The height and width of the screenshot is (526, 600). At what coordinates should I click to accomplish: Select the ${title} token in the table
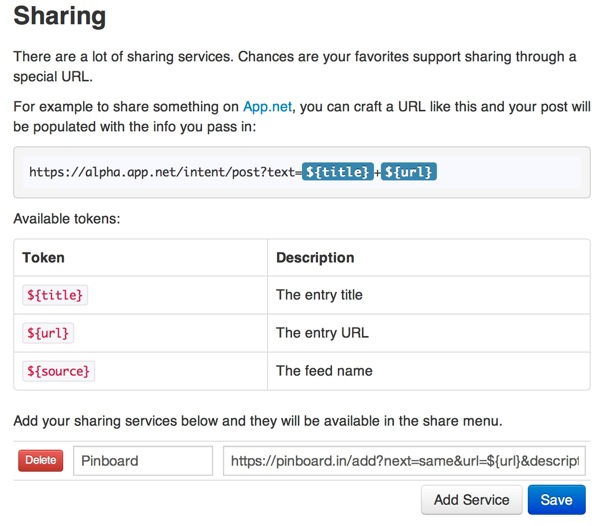54,295
